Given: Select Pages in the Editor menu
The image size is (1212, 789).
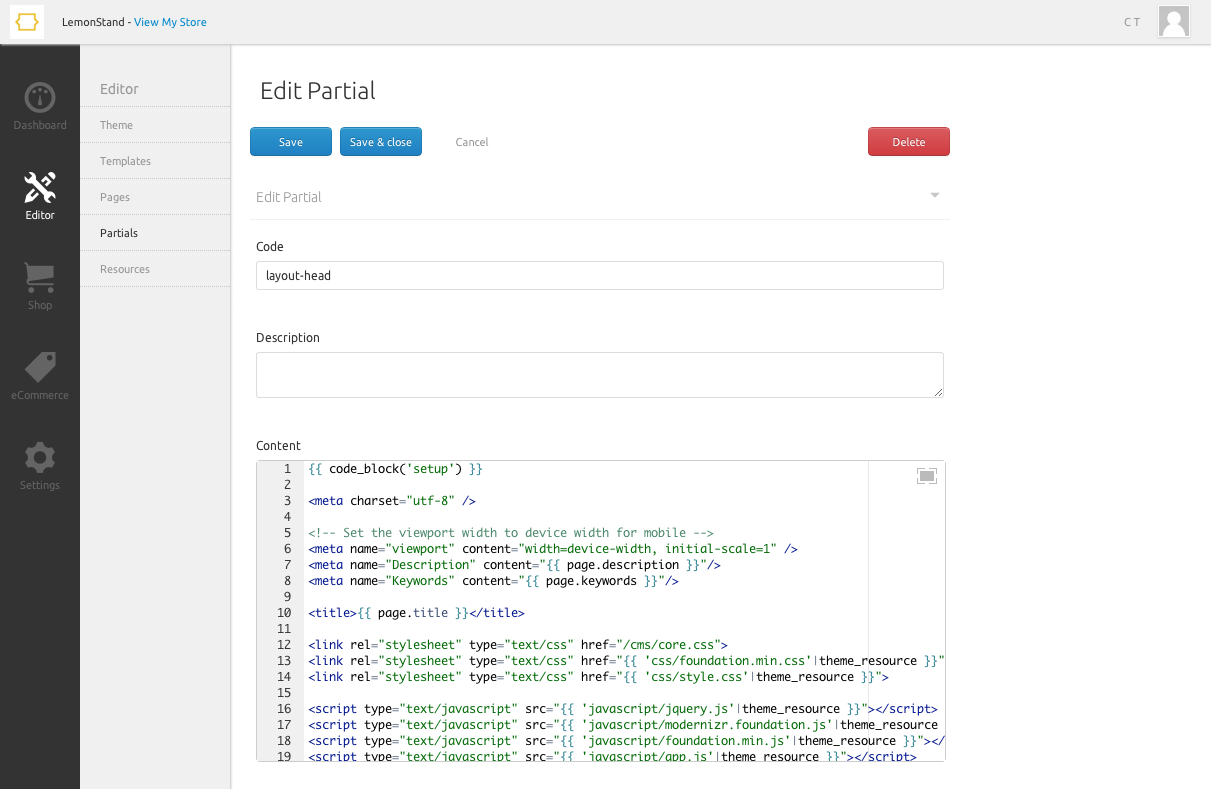Looking at the screenshot, I should coord(115,197).
